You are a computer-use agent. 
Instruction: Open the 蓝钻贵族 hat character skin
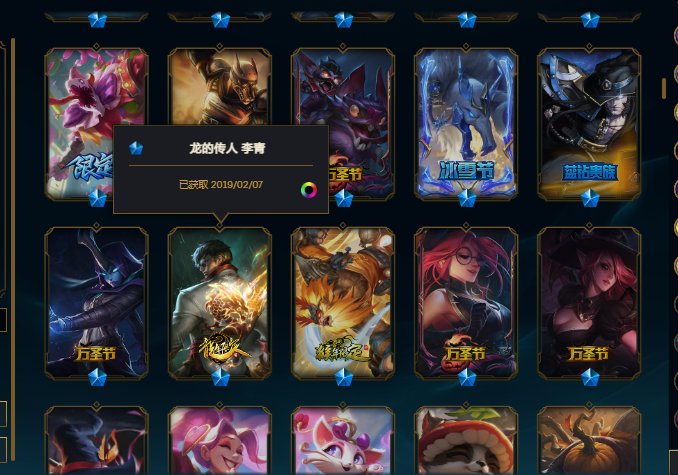[x=589, y=124]
